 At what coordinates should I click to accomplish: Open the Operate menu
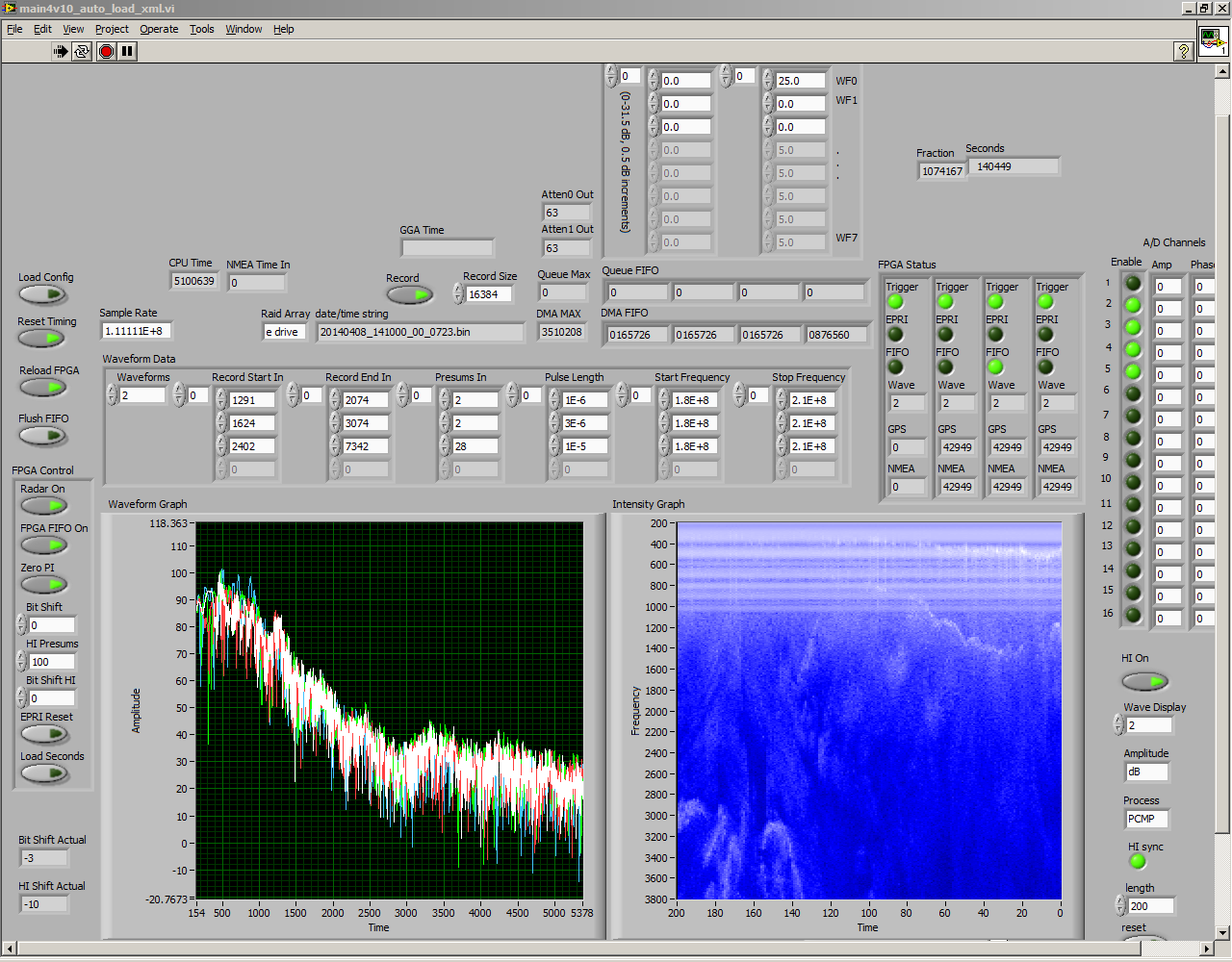(159, 29)
